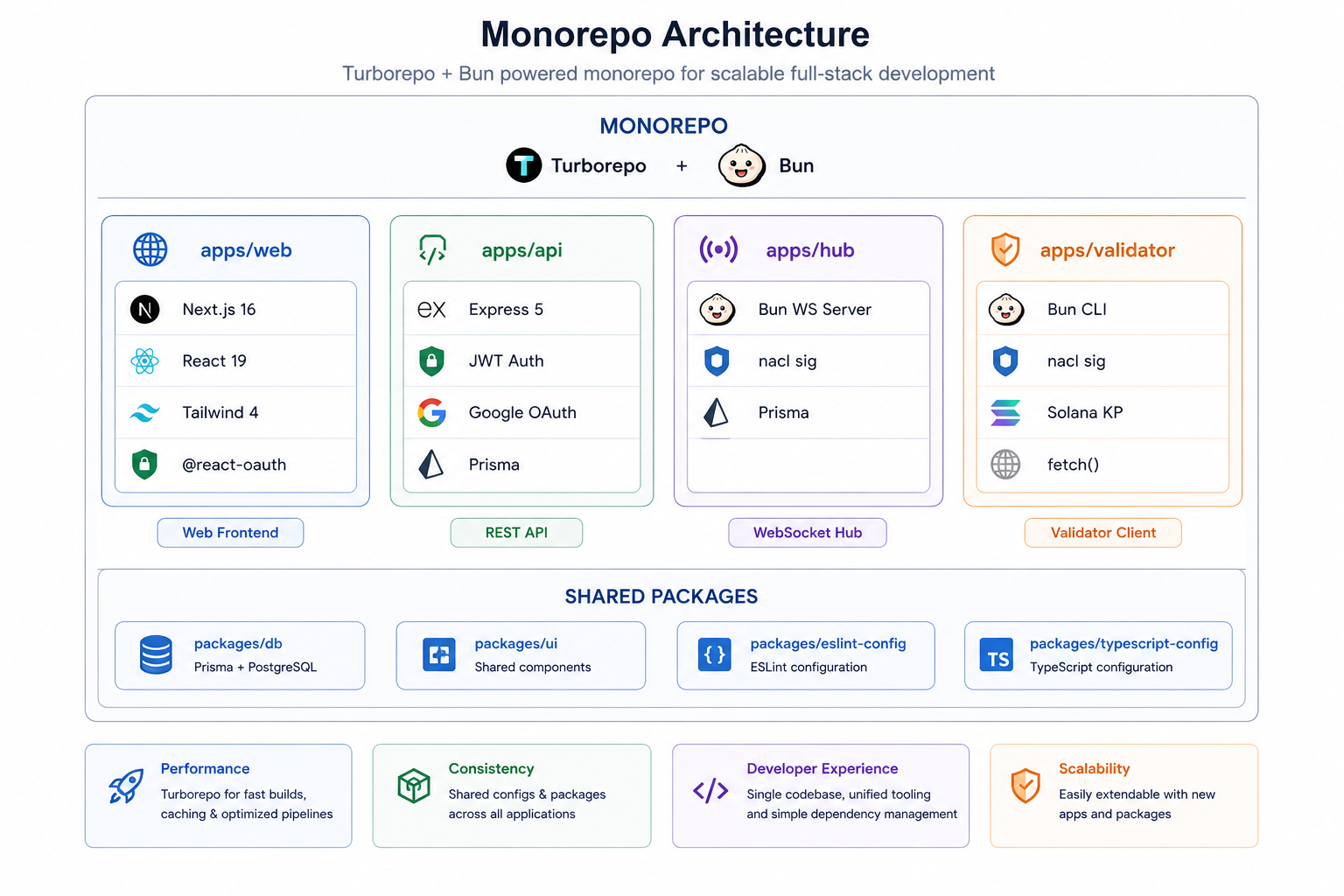Select the broadcast icon beside apps/hub
Screen dimensions: 1344x896
[718, 249]
